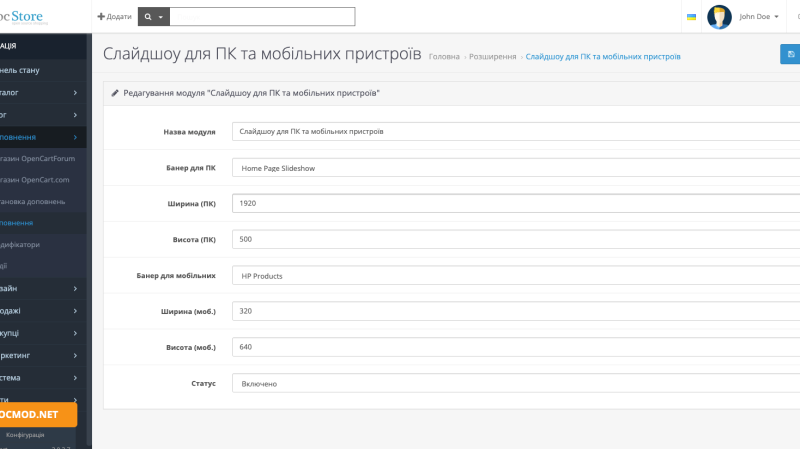The image size is (800, 450).
Task: Expand the Система sidebar menu
Action: click(x=43, y=378)
